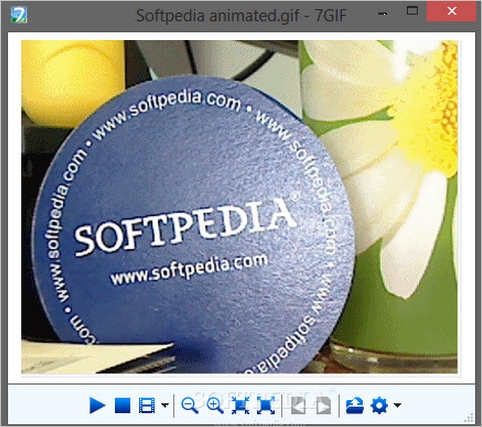Click the window title text
The width and height of the screenshot is (482, 427).
click(x=241, y=16)
